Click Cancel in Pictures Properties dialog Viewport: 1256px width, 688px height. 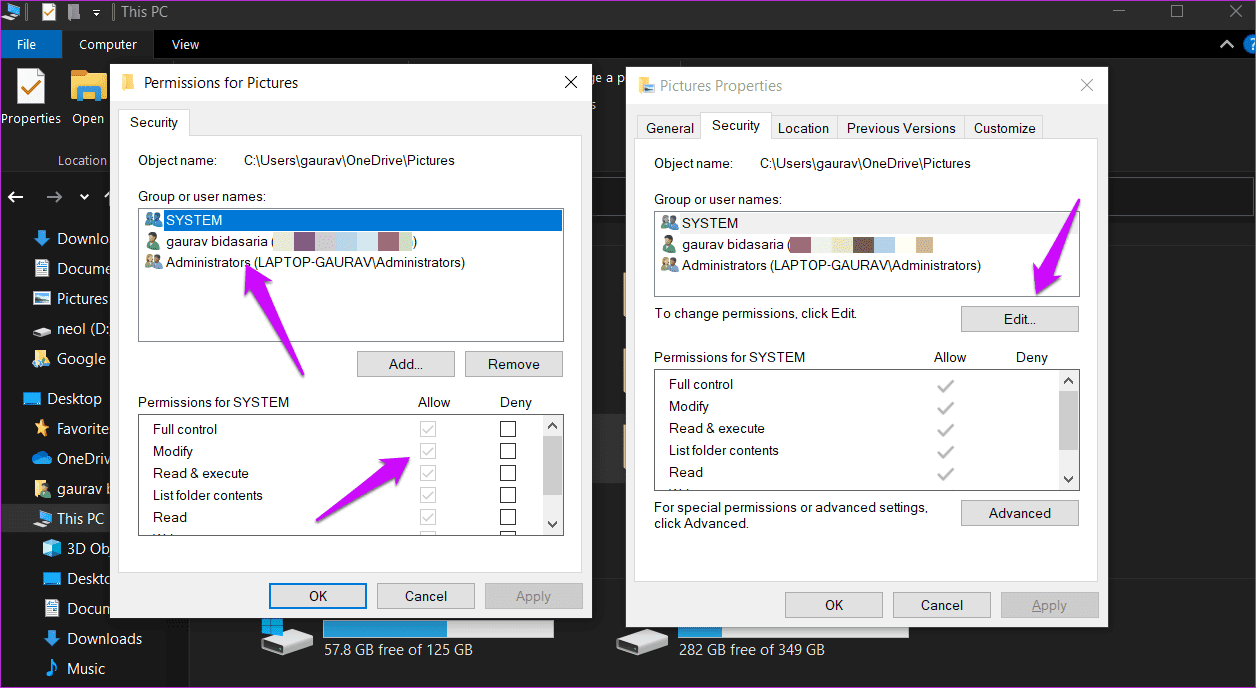point(942,605)
